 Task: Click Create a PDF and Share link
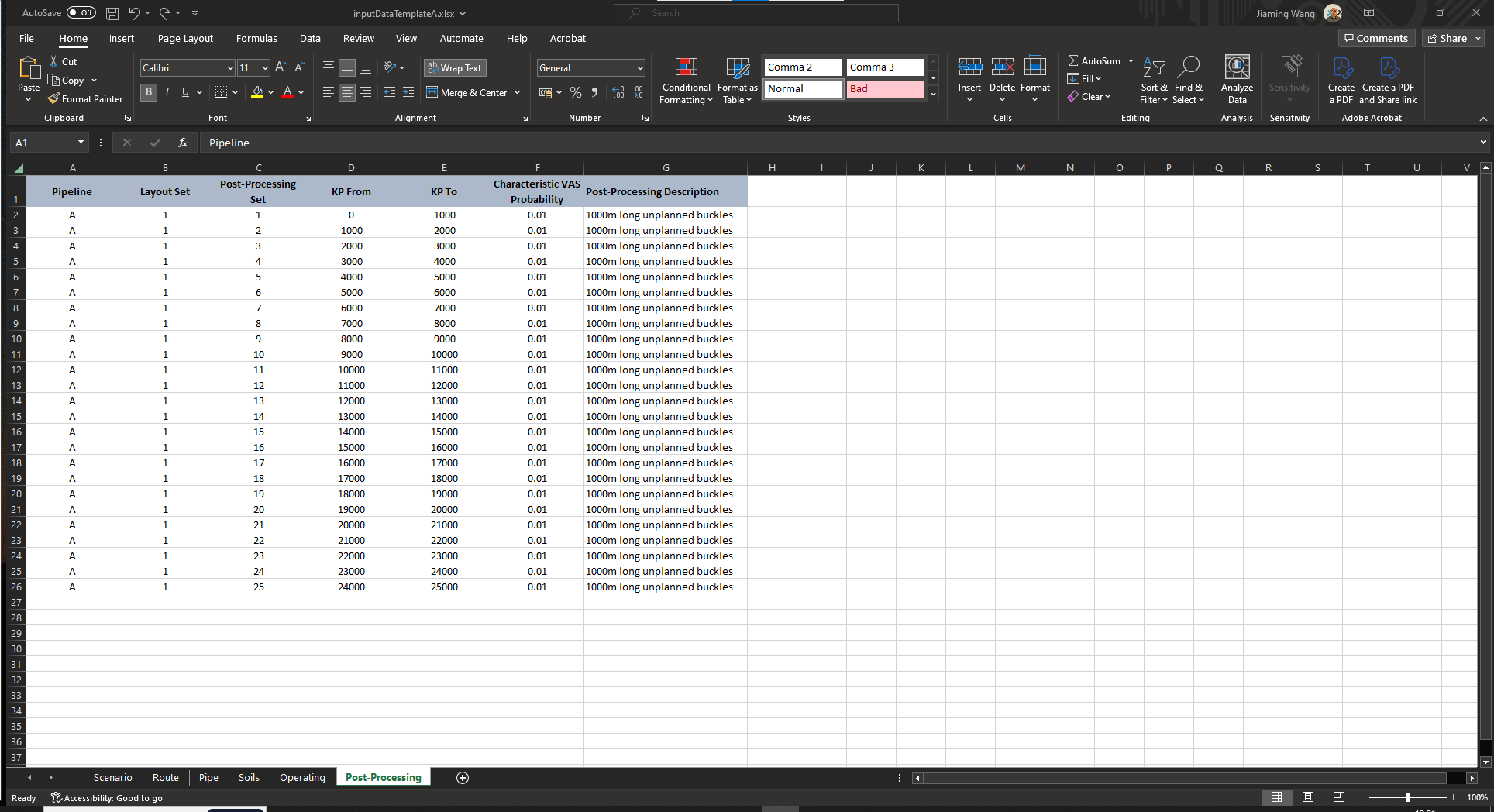pos(1388,81)
